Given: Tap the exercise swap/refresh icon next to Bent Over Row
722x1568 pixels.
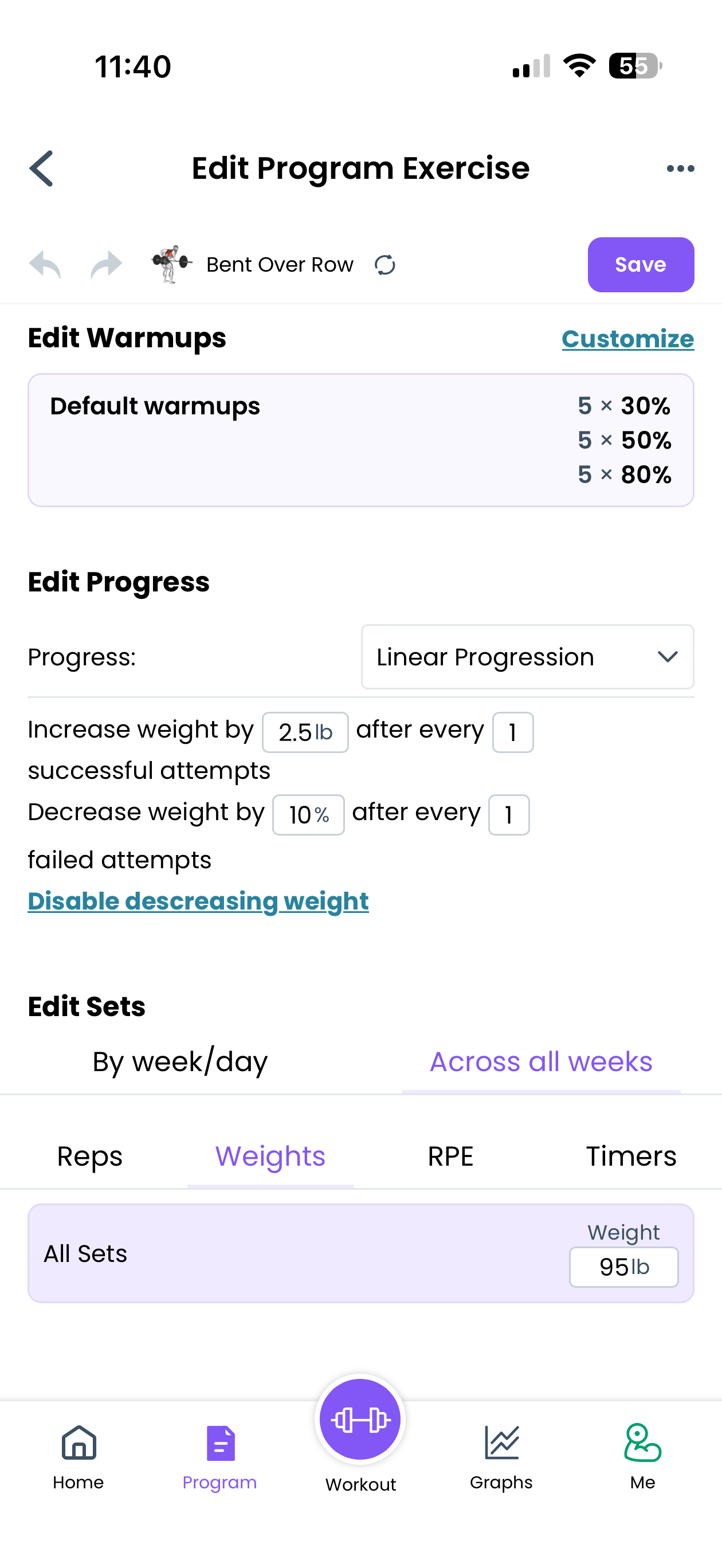Looking at the screenshot, I should (385, 265).
